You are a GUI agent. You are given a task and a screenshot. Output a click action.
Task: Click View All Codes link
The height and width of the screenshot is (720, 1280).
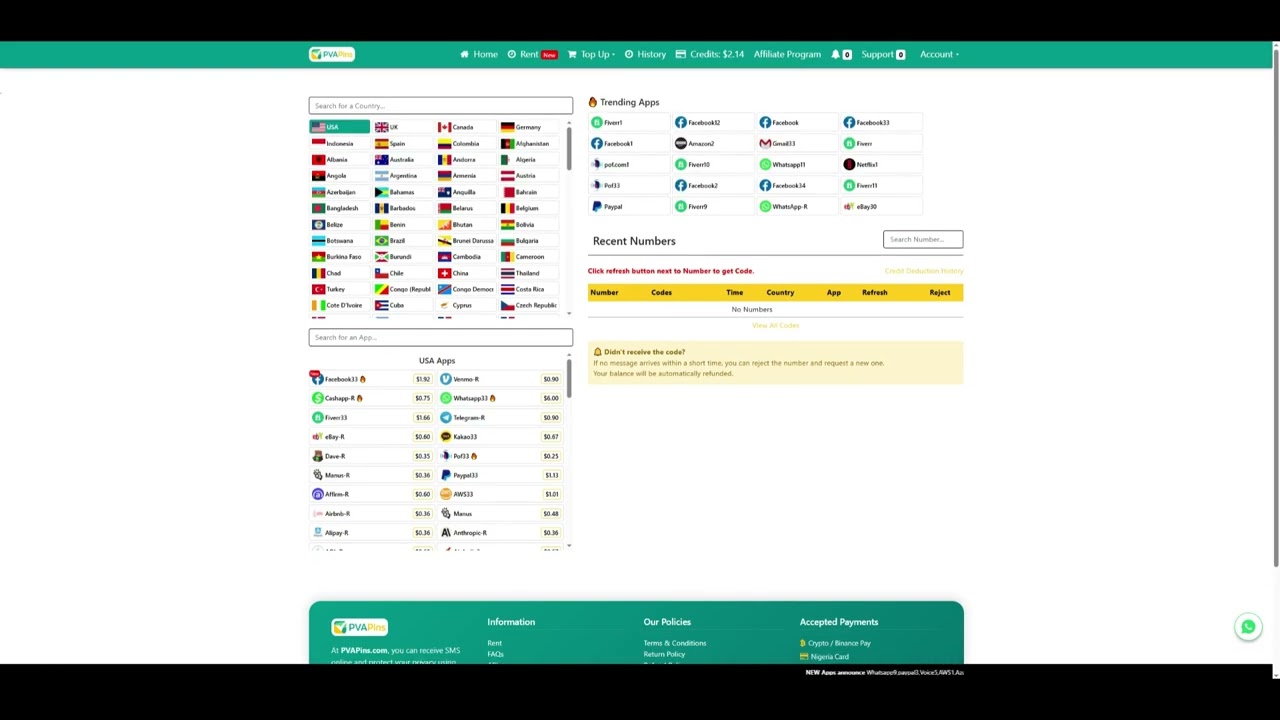[x=775, y=325]
